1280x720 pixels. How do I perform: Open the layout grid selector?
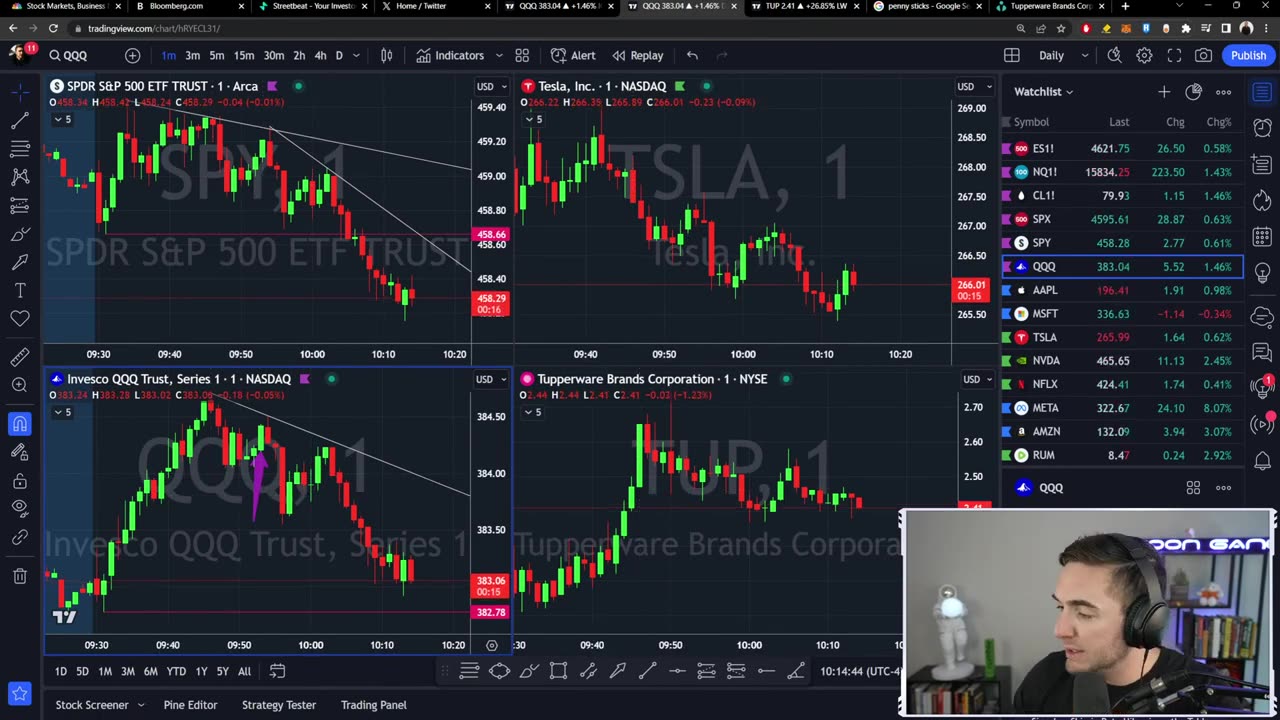1012,56
